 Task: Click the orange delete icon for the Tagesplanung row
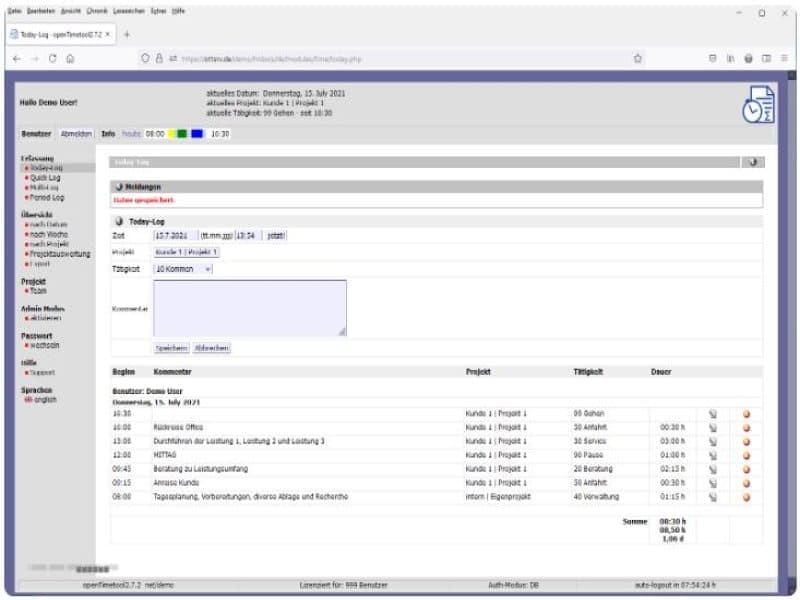[746, 497]
